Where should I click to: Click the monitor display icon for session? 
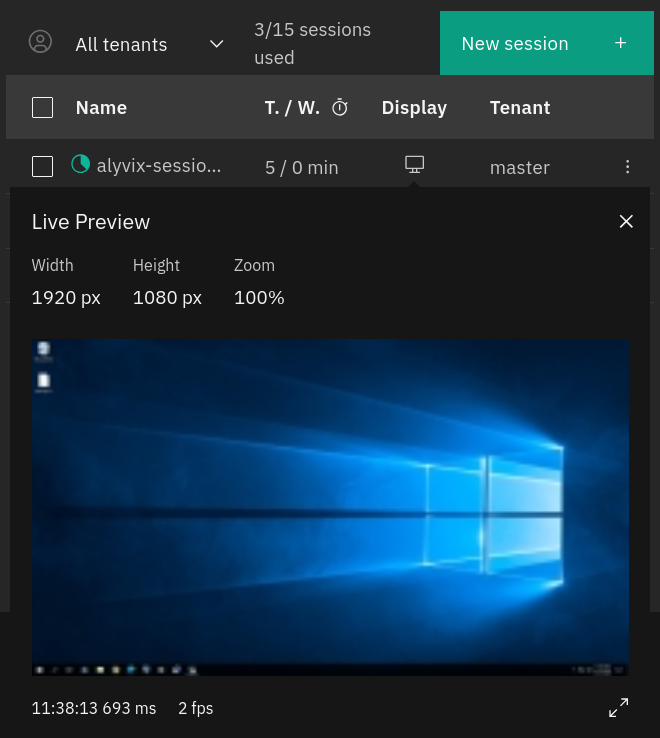(x=414, y=165)
